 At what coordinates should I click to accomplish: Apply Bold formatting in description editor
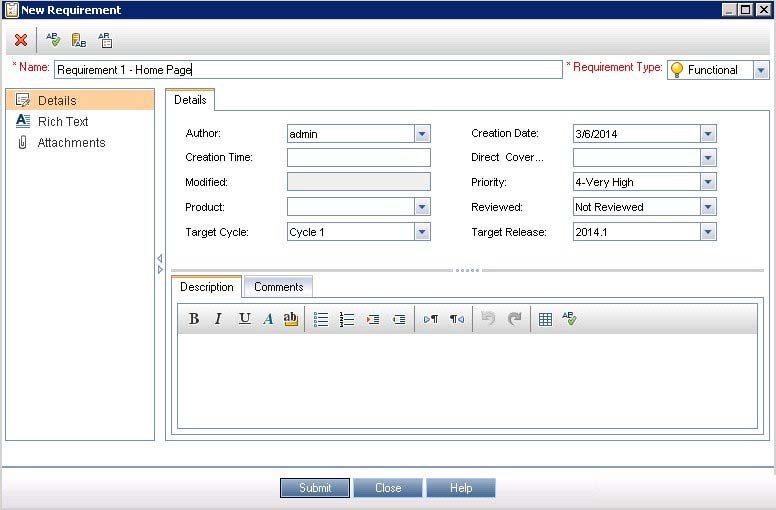[194, 319]
